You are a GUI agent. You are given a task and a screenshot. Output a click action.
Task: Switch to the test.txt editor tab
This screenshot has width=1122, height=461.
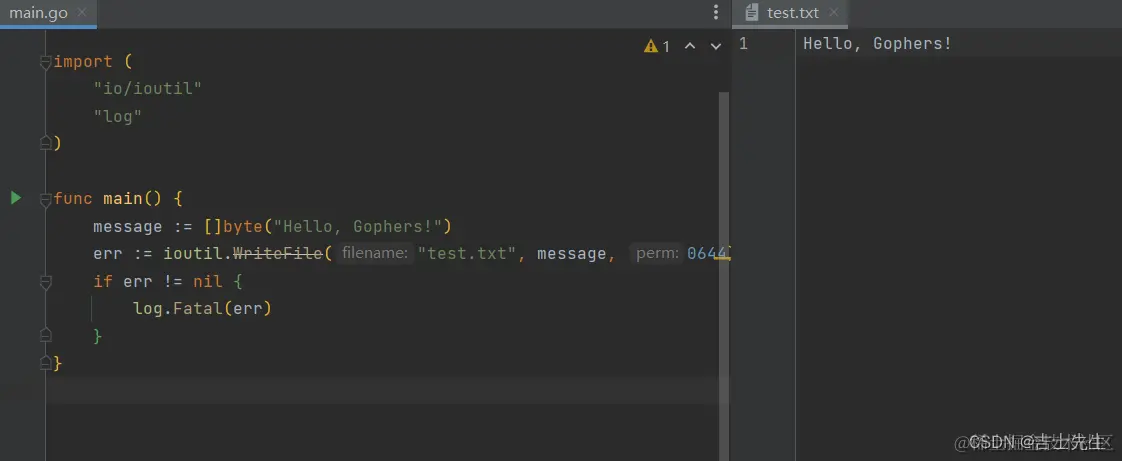coord(791,13)
